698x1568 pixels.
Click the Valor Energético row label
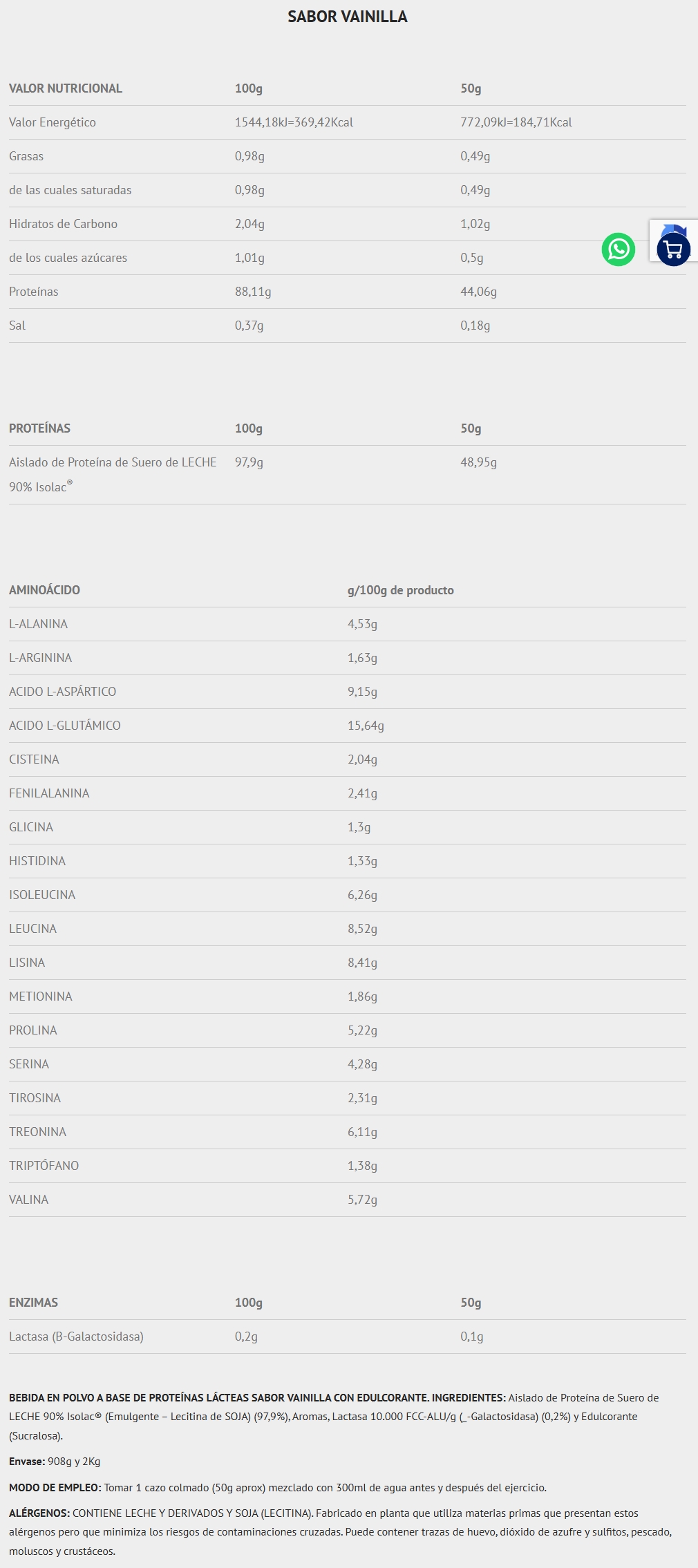(53, 122)
